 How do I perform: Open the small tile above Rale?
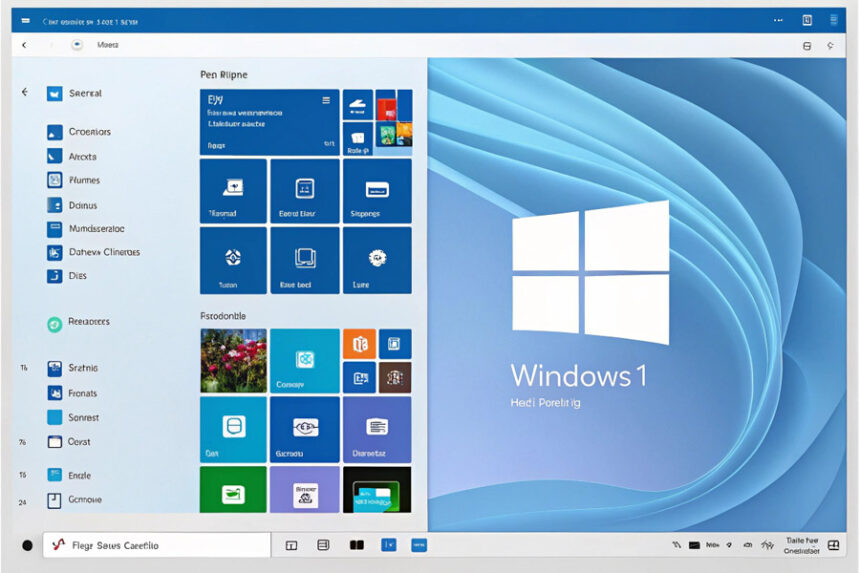point(358,104)
